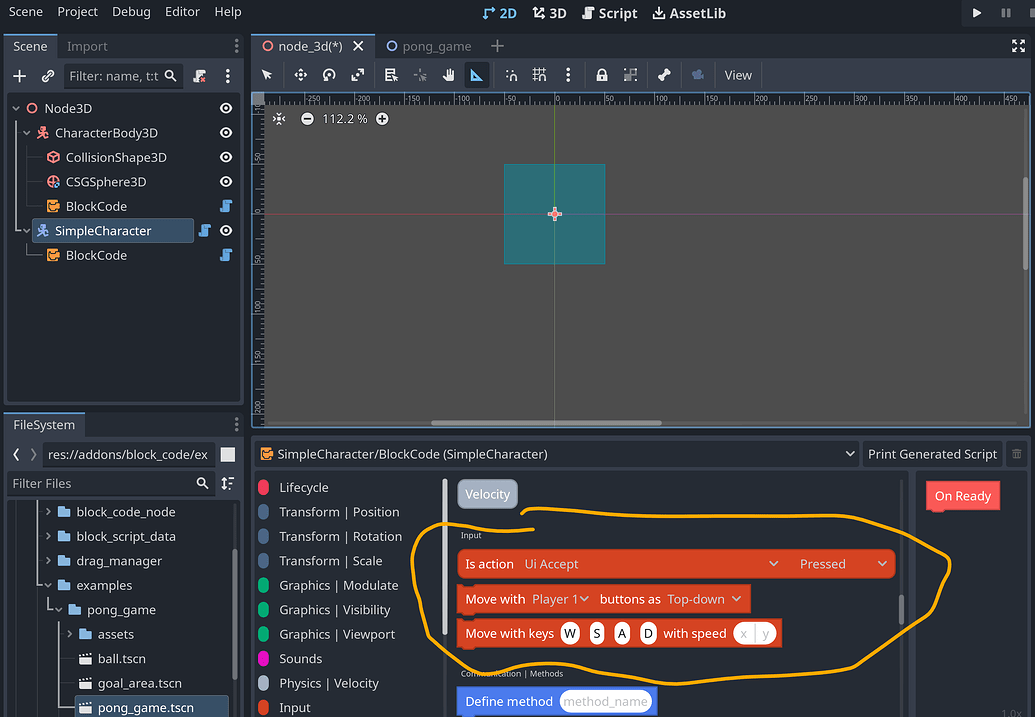Switch to Script workspace
1035x717 pixels.
(x=609, y=13)
